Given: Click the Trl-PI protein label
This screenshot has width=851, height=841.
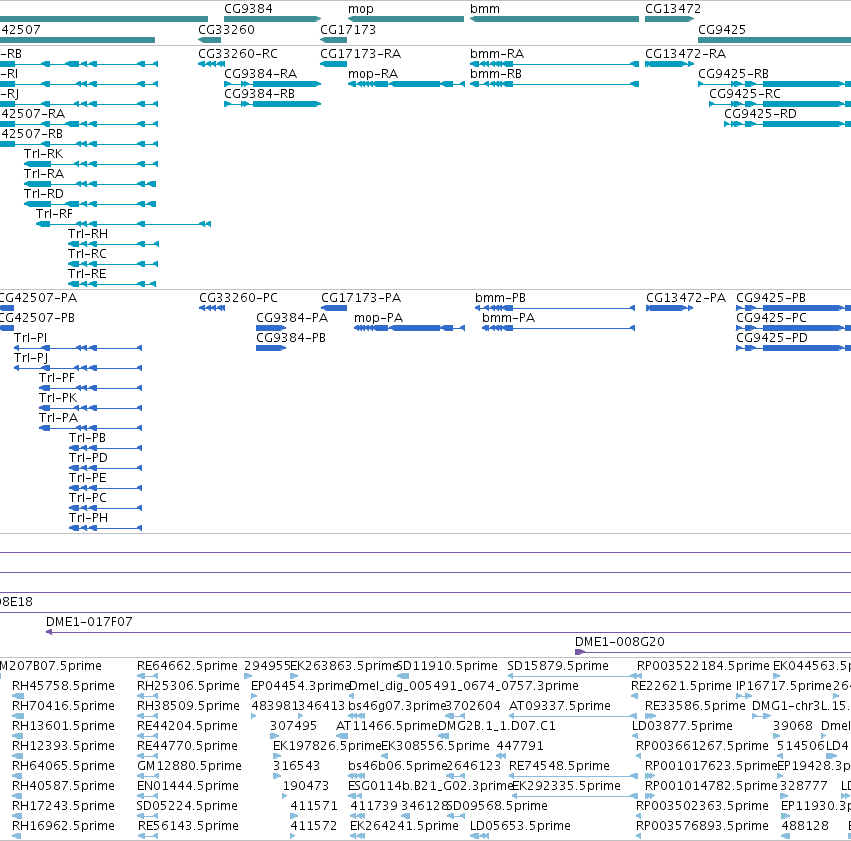Looking at the screenshot, I should click(x=30, y=338).
